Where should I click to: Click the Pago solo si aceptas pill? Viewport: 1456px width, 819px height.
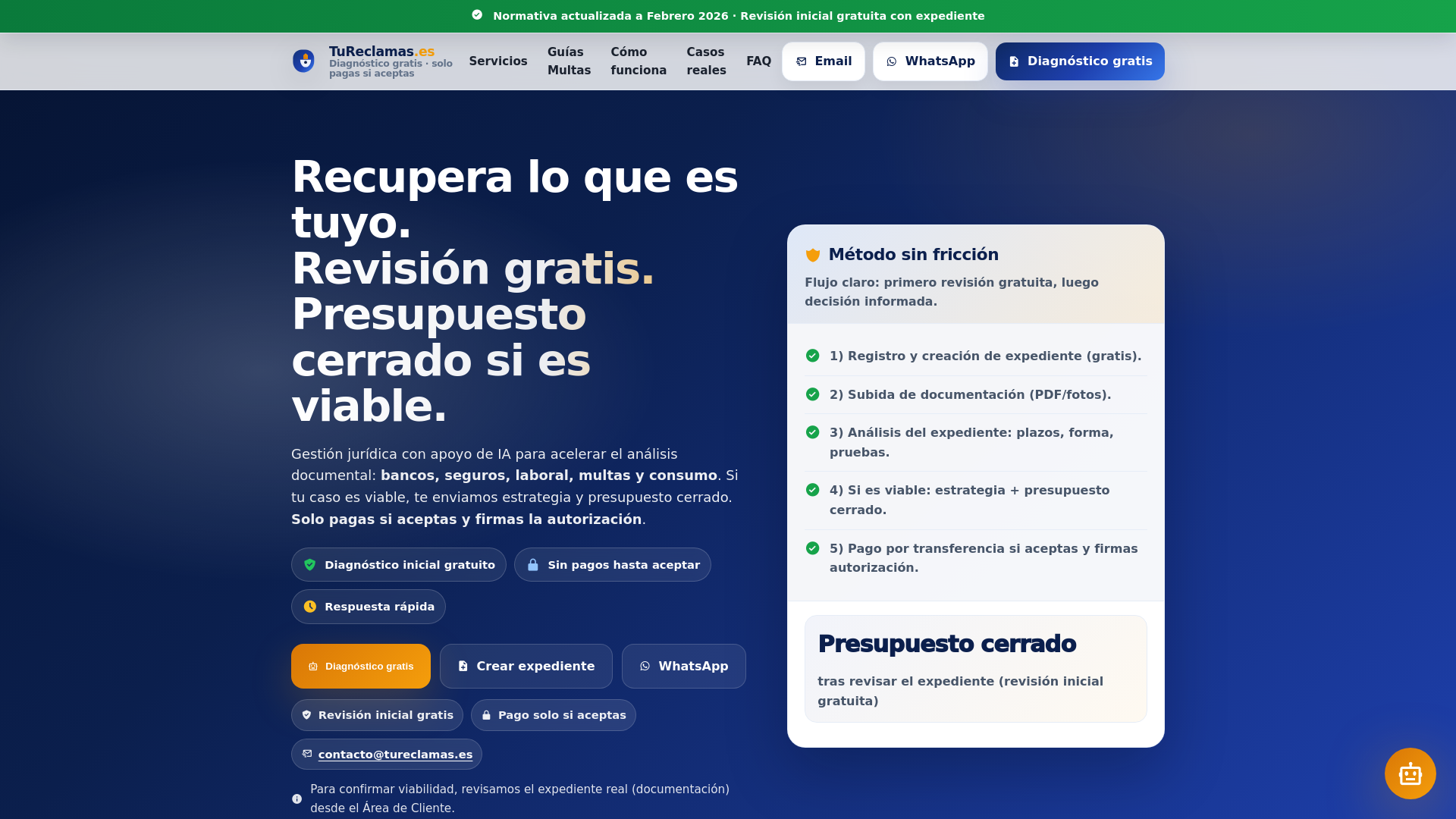point(554,715)
